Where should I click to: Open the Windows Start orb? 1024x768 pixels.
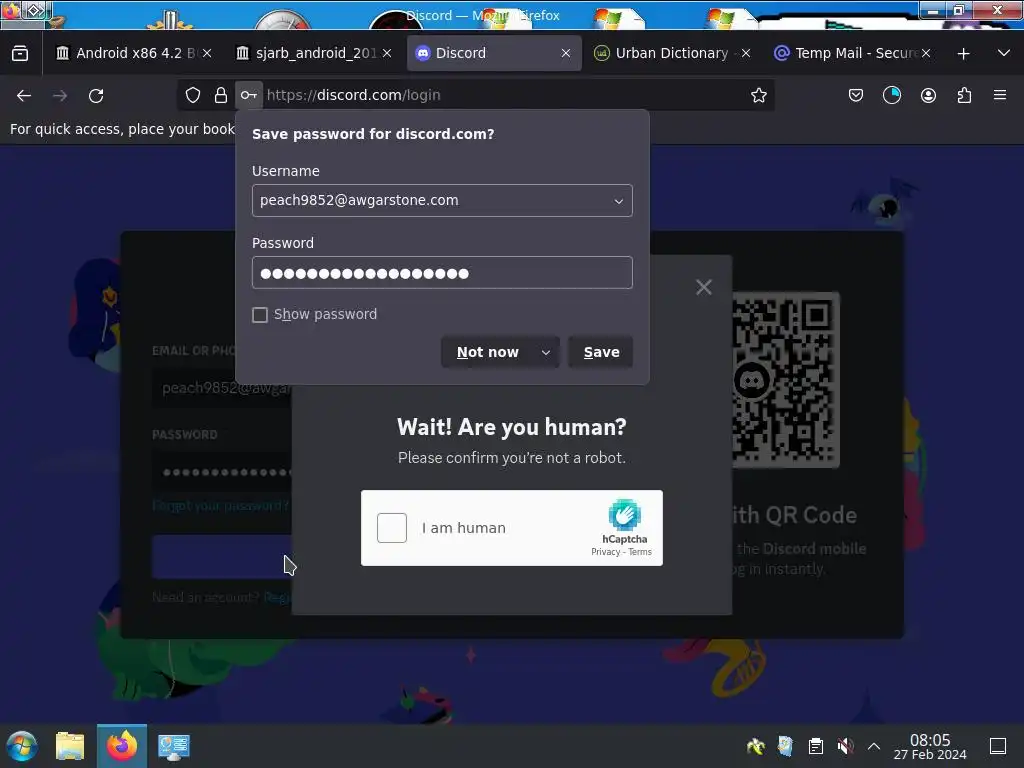22,746
